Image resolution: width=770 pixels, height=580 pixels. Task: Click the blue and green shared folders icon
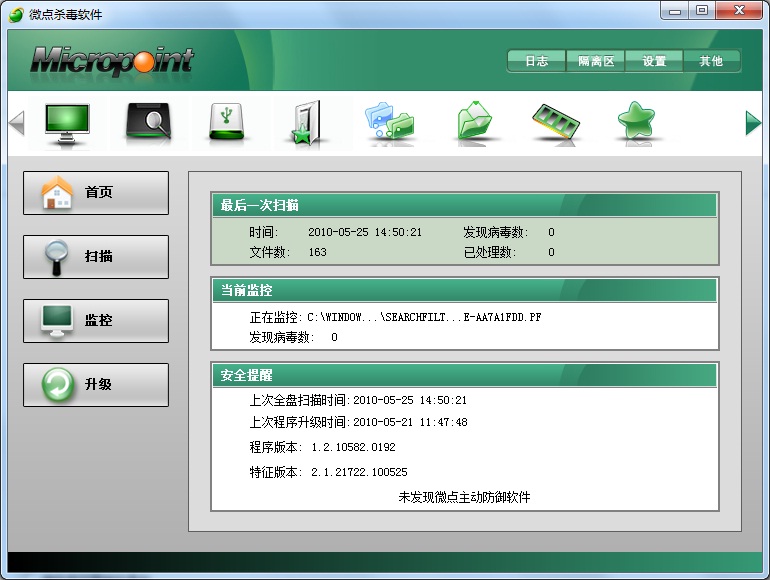pos(389,121)
